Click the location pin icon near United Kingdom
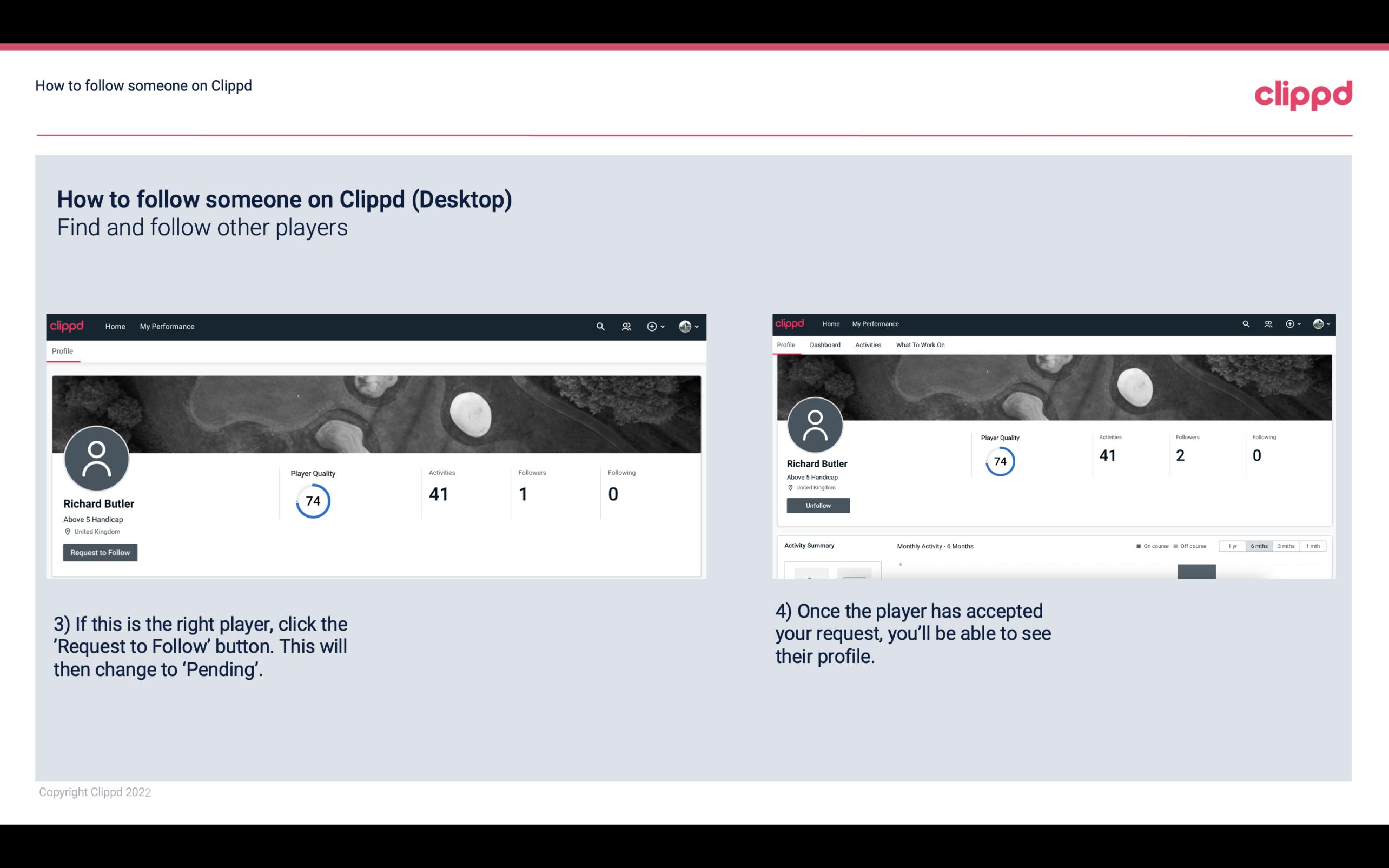The height and width of the screenshot is (868, 1389). click(67, 531)
